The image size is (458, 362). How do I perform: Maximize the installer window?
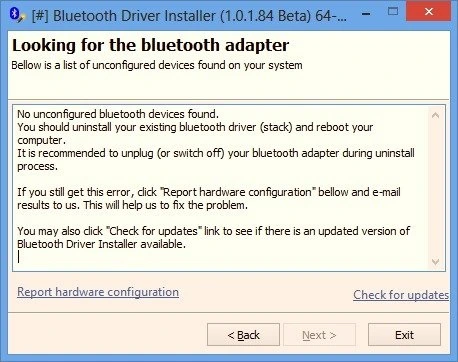393,12
